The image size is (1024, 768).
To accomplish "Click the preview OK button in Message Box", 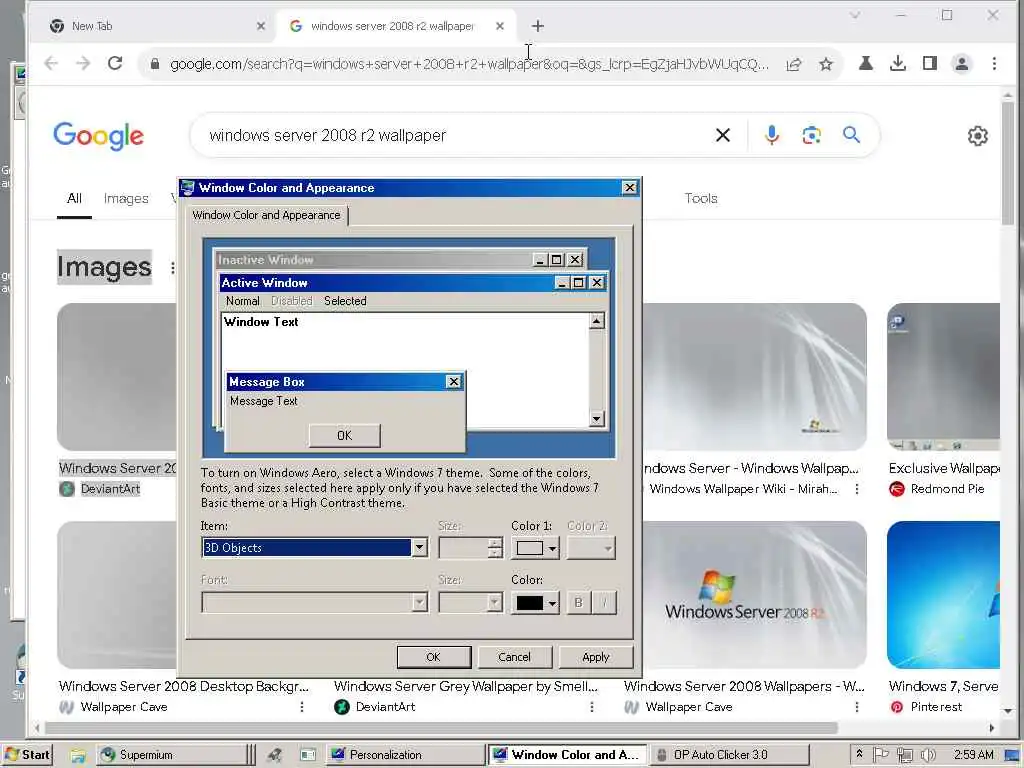I will tap(345, 436).
